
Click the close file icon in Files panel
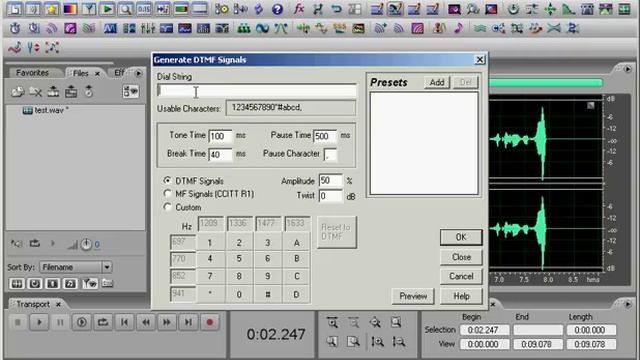click(36, 92)
